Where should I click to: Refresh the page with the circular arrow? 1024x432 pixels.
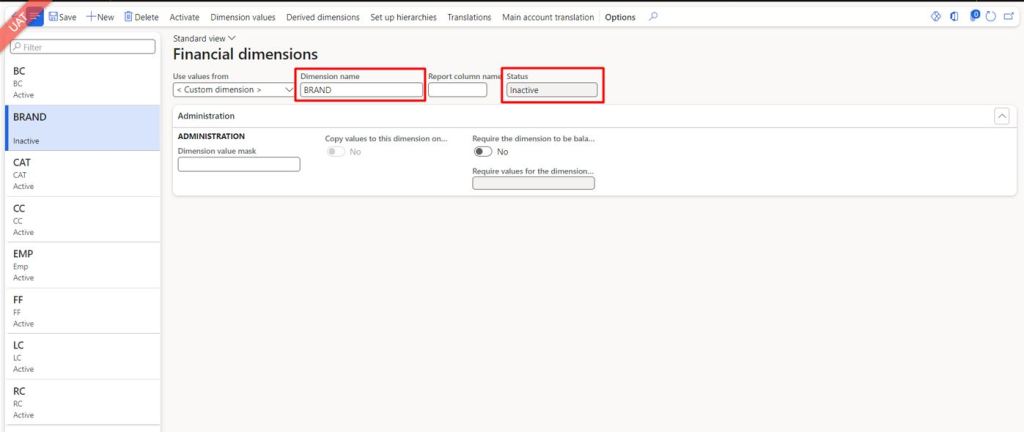point(991,16)
